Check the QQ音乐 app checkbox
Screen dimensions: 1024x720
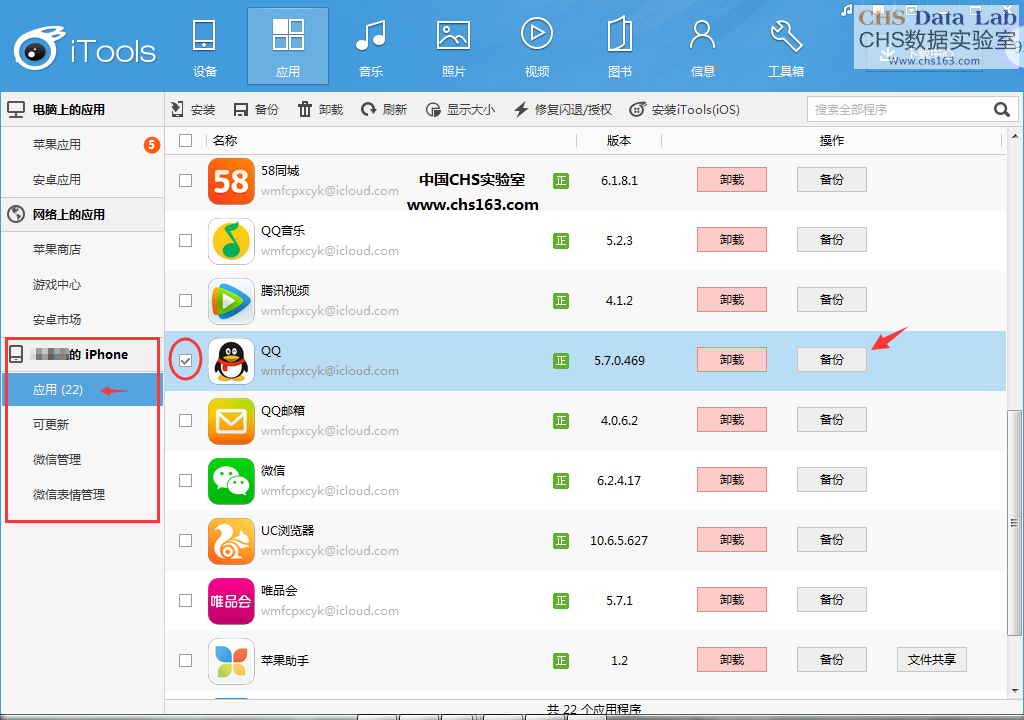pos(185,240)
